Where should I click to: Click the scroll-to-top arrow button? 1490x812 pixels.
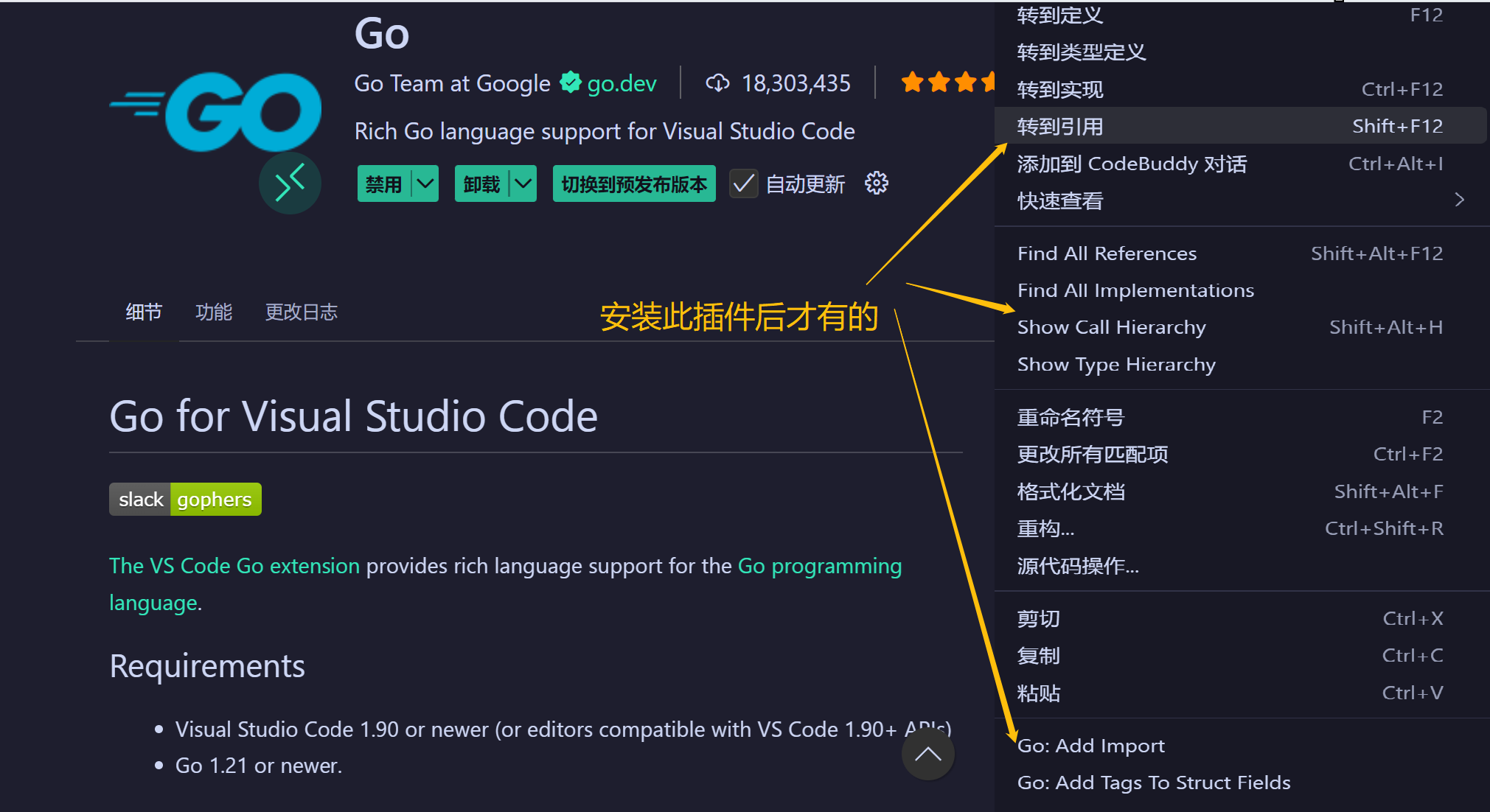point(927,754)
